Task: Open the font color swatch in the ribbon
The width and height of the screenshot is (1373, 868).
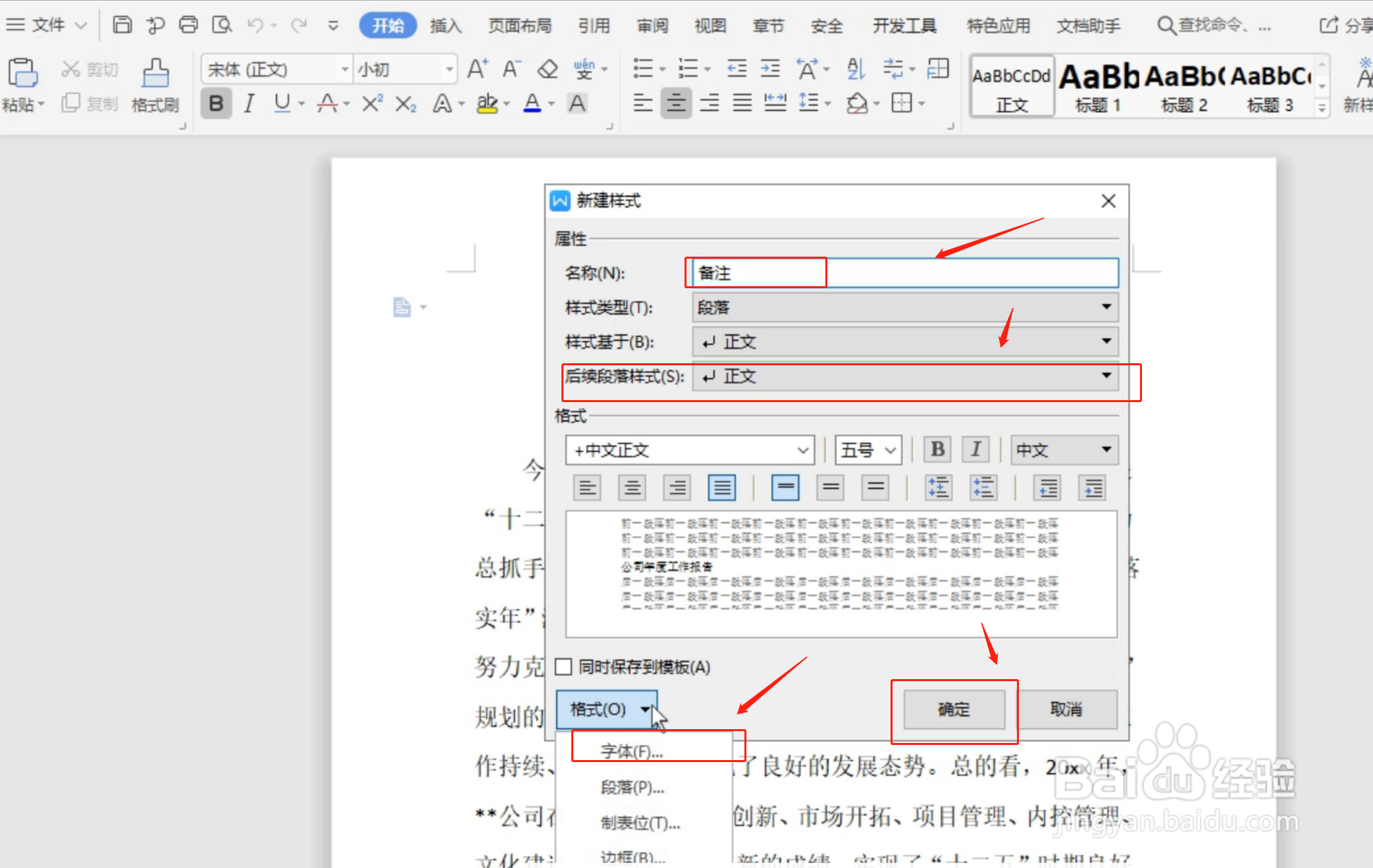Action: coord(531,103)
